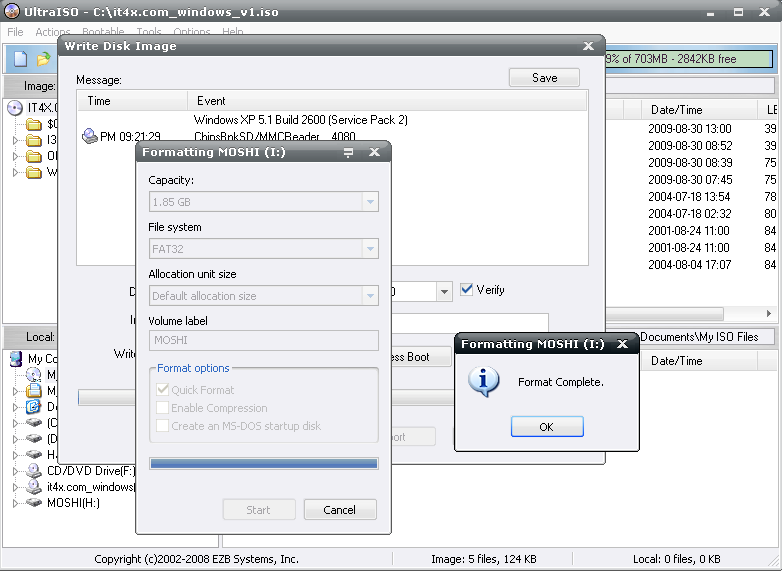Image resolution: width=782 pixels, height=571 pixels.
Task: Expand the it4x.com_windows tree node
Action: click(x=15, y=487)
